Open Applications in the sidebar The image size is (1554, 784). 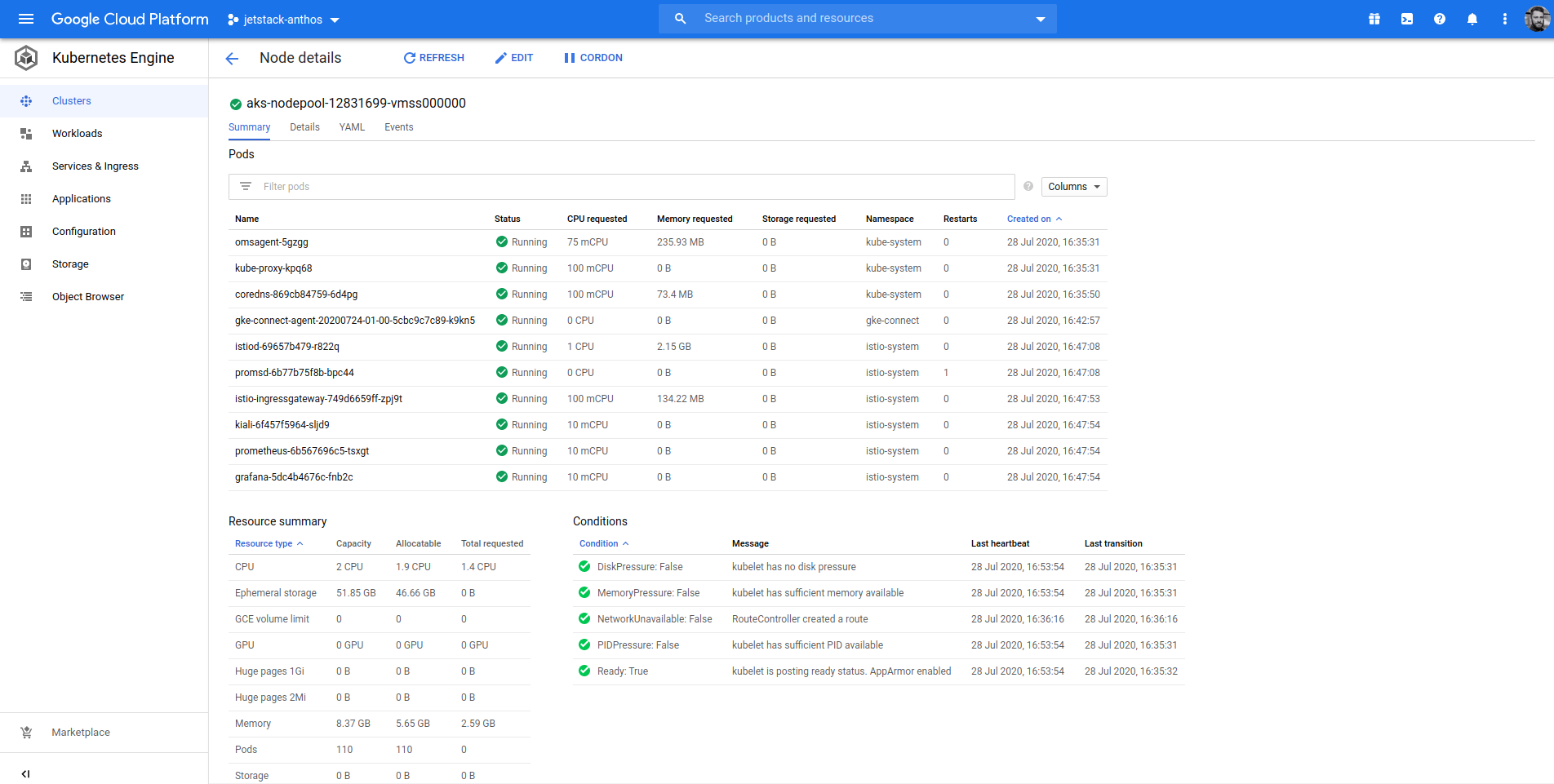[82, 199]
